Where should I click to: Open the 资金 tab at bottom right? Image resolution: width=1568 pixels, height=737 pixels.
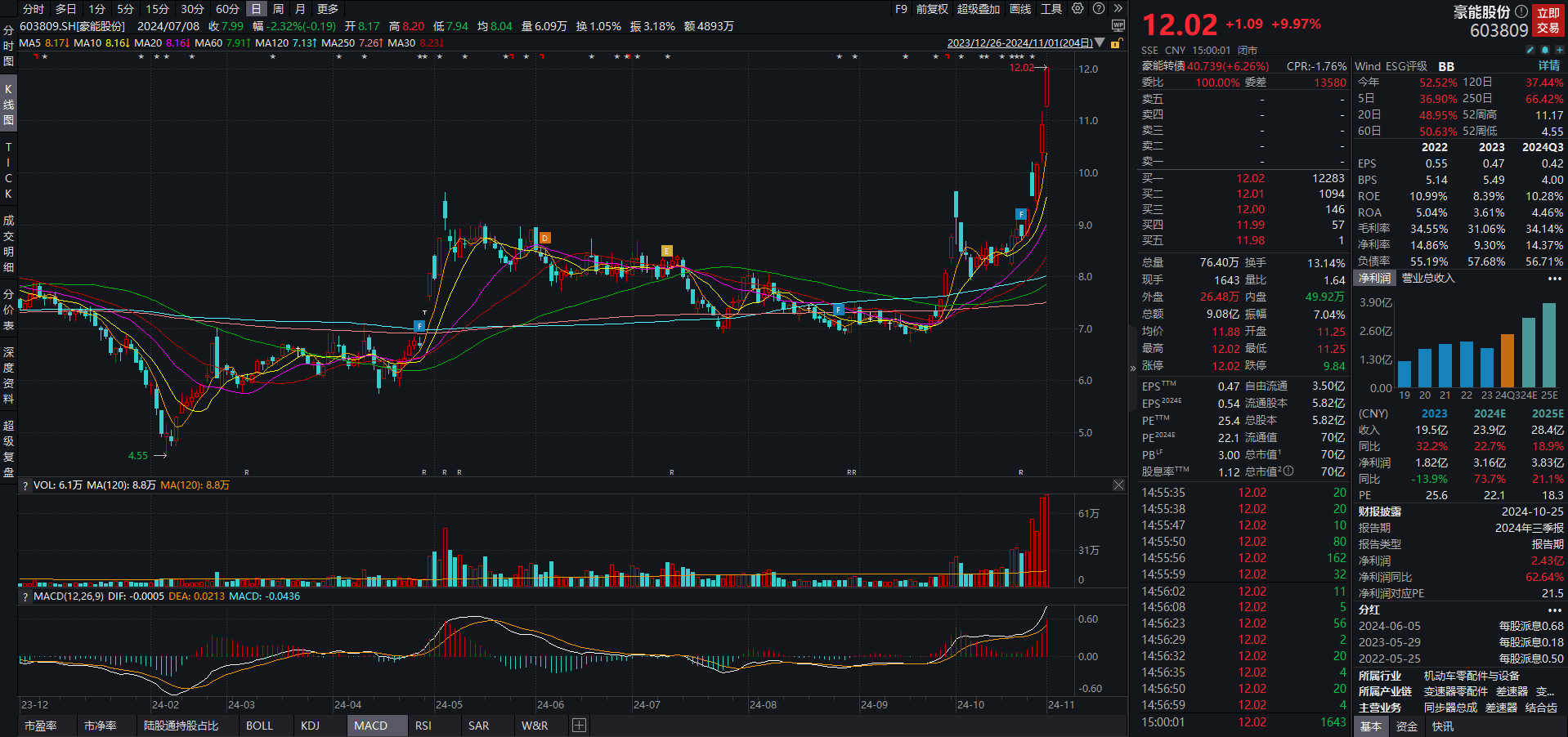[x=1406, y=726]
